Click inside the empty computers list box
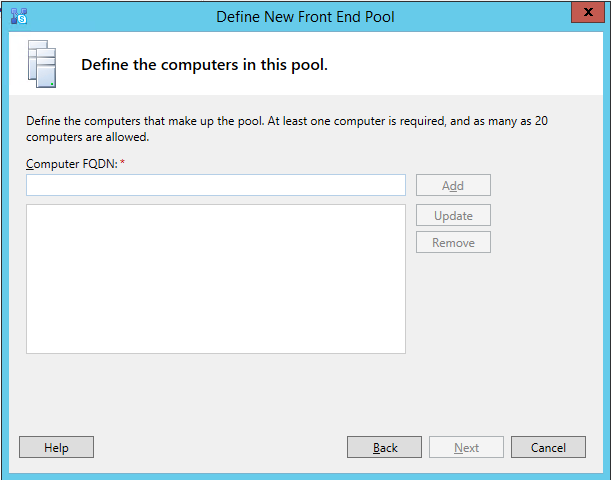The image size is (611, 480). [215, 278]
